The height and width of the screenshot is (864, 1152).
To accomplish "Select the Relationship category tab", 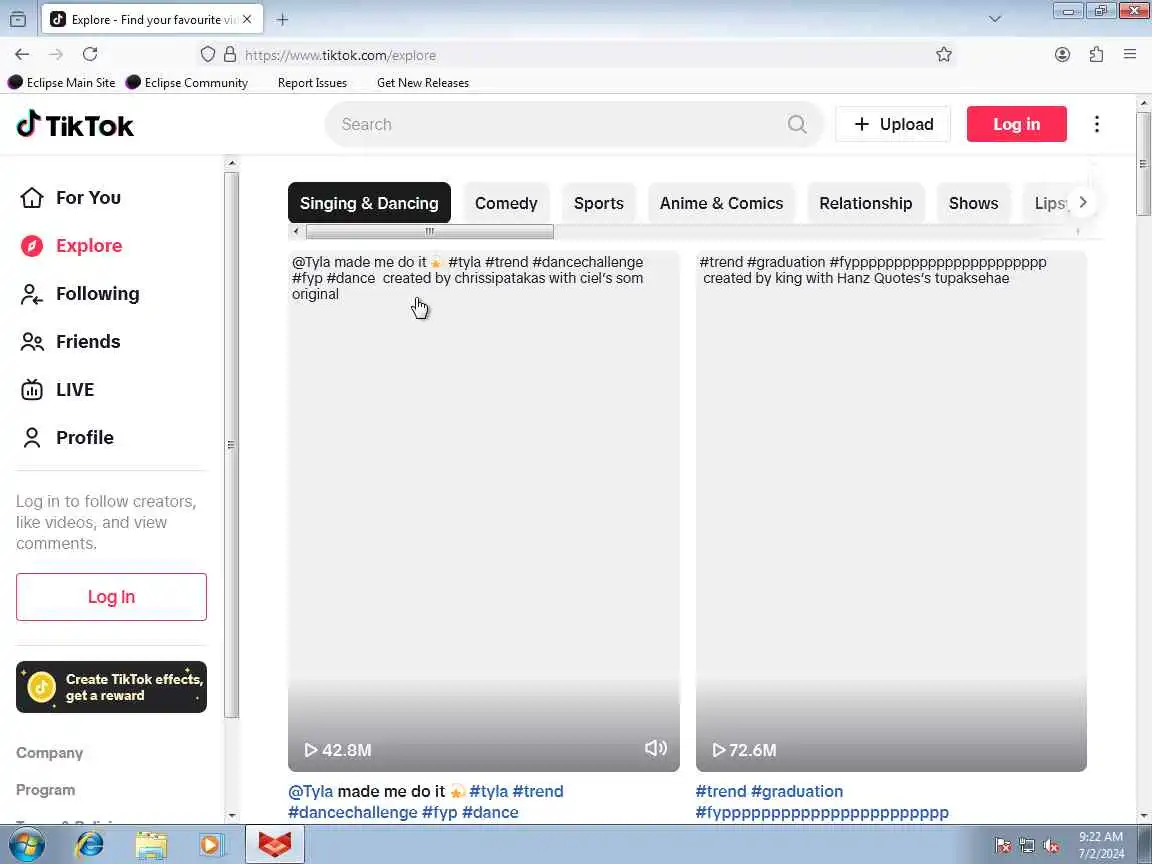I will [x=865, y=203].
